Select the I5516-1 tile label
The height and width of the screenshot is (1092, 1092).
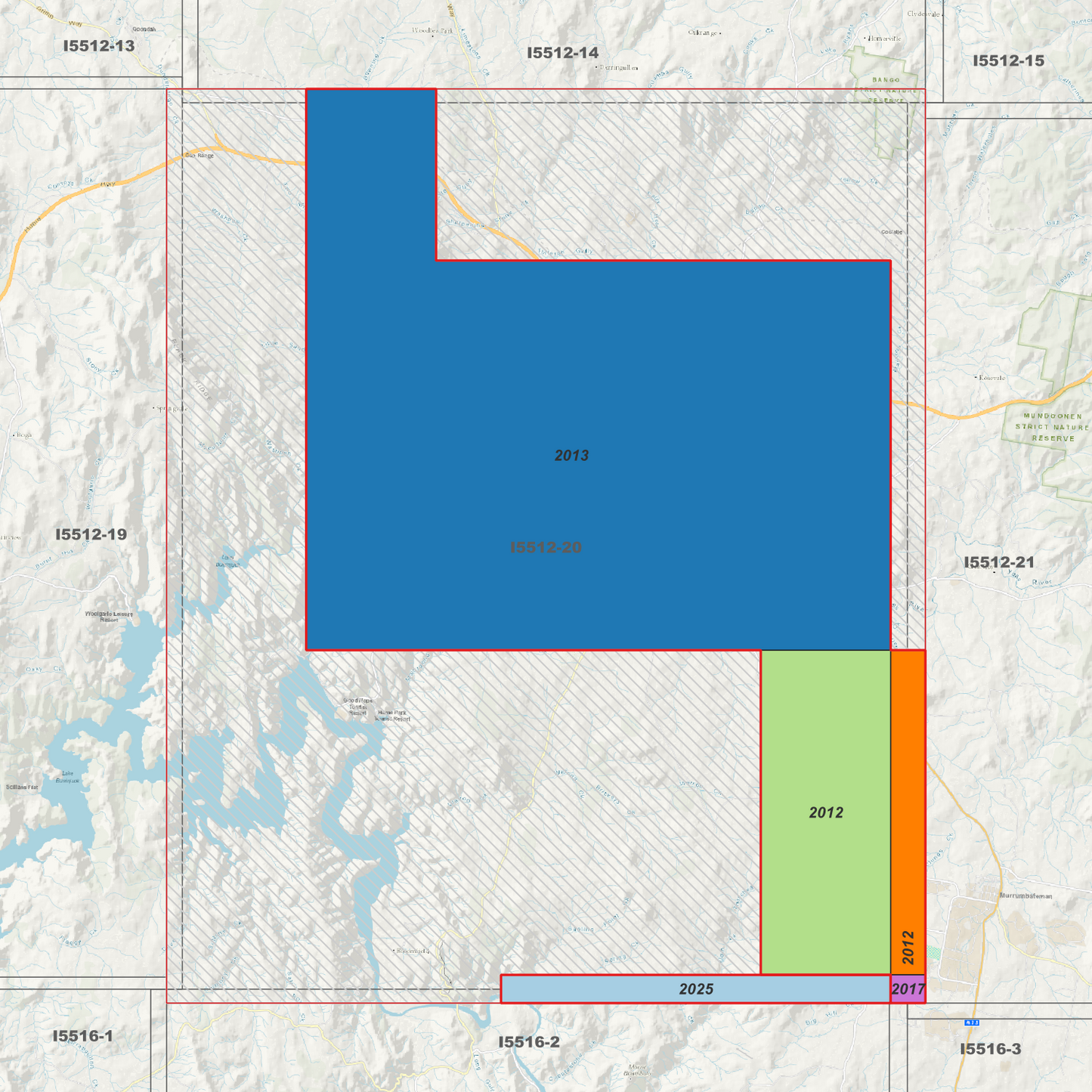pyautogui.click(x=82, y=1036)
